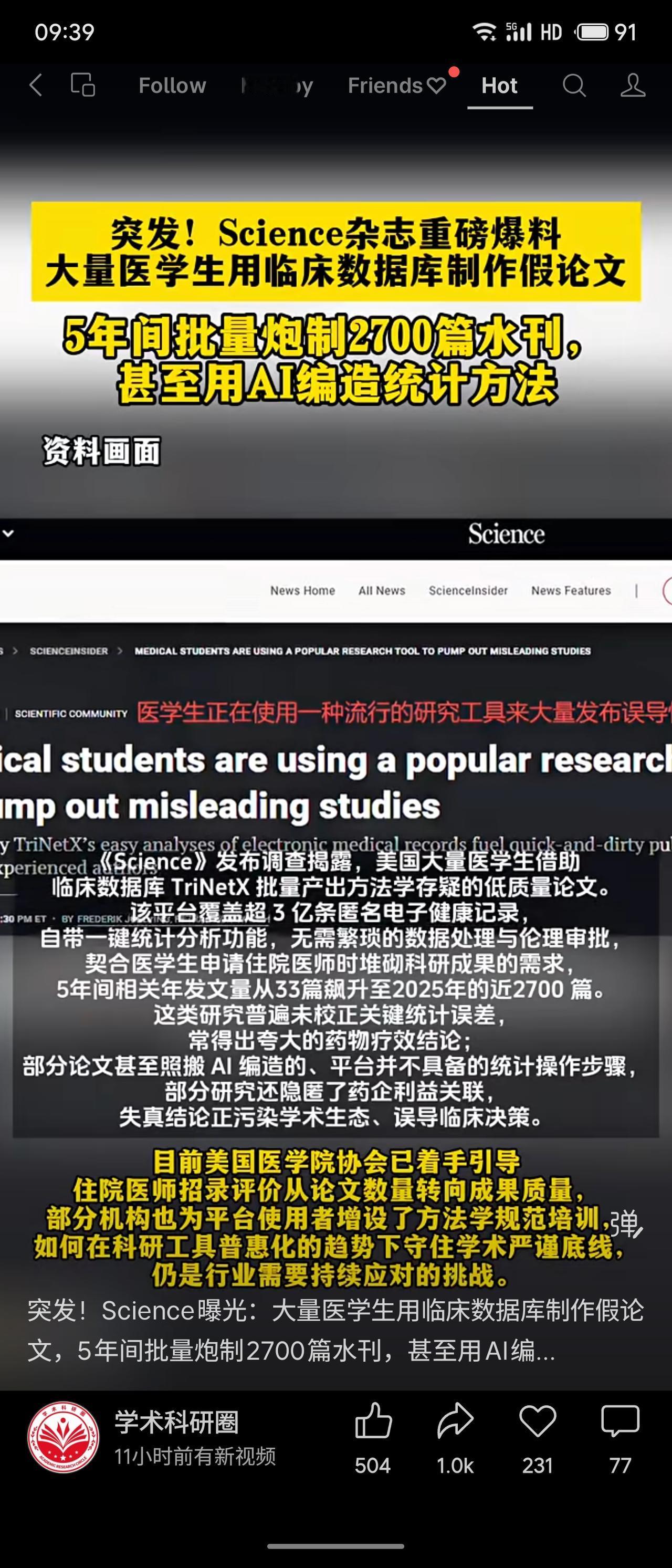Tap the battery status icon
Viewport: 672px width, 1568px height.
pyautogui.click(x=592, y=32)
